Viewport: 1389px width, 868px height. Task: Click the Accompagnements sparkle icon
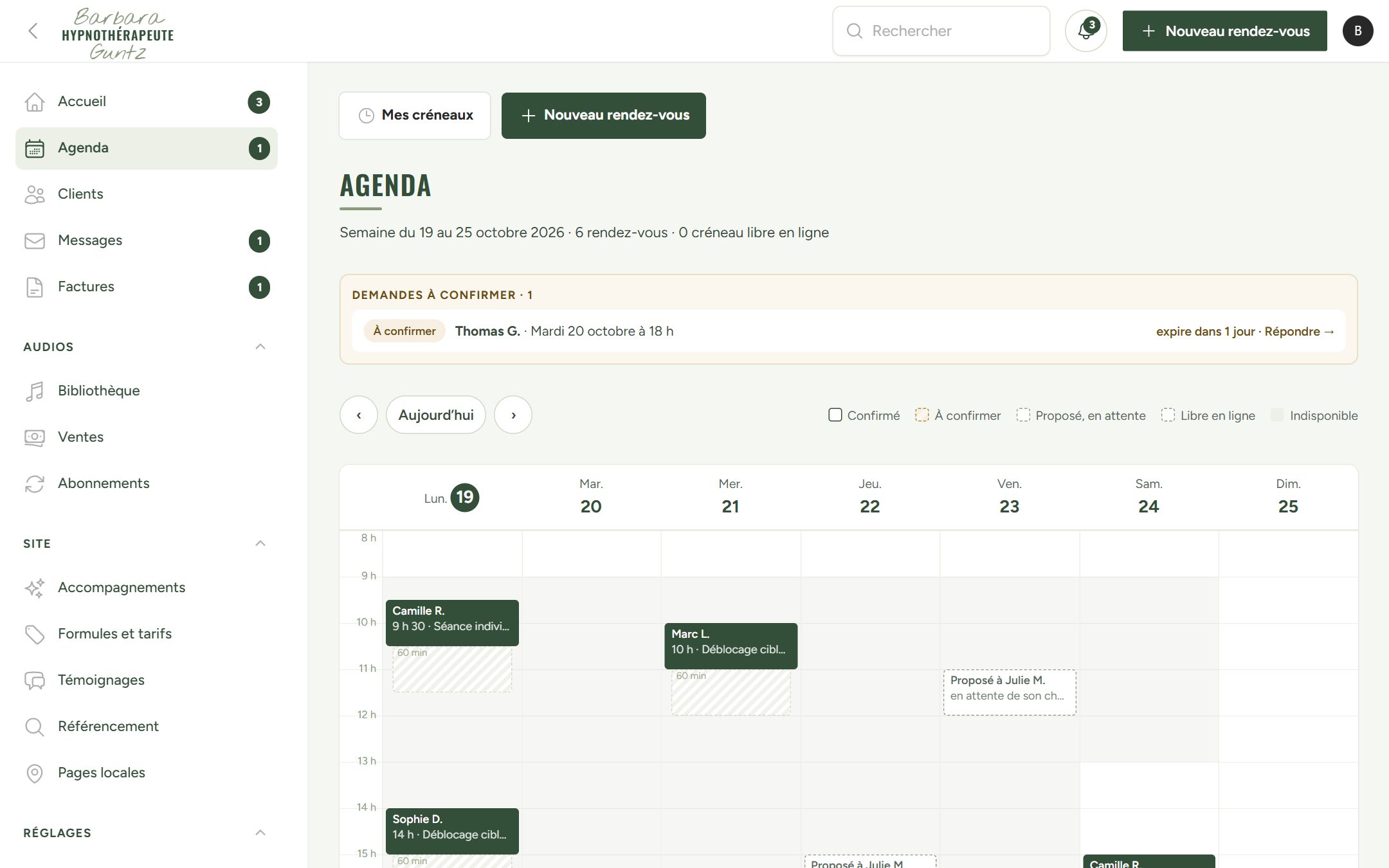(x=35, y=588)
